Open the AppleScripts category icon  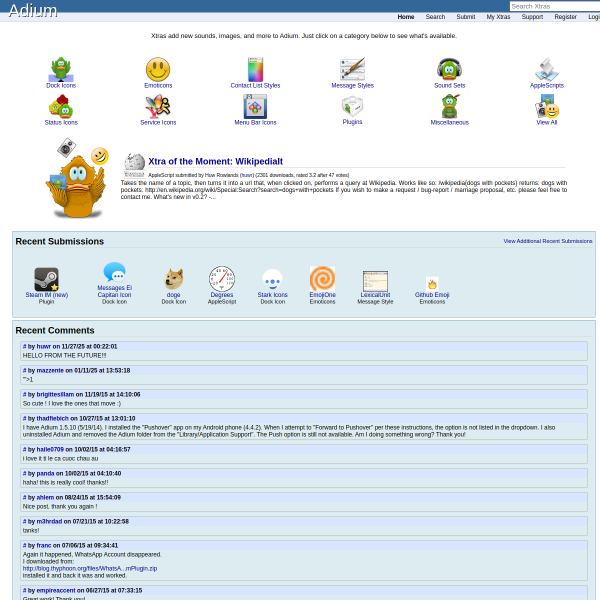pyautogui.click(x=547, y=69)
